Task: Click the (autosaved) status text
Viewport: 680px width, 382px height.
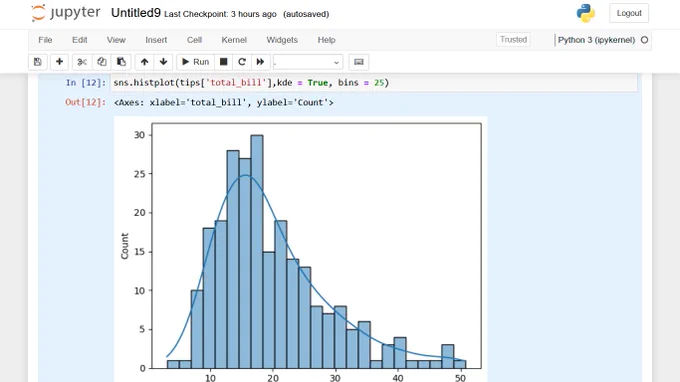Action: [306, 14]
